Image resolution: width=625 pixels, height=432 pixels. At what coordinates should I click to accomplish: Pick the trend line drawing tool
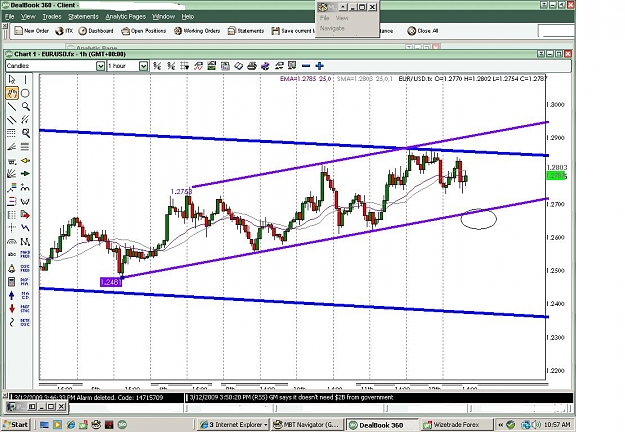(12, 106)
